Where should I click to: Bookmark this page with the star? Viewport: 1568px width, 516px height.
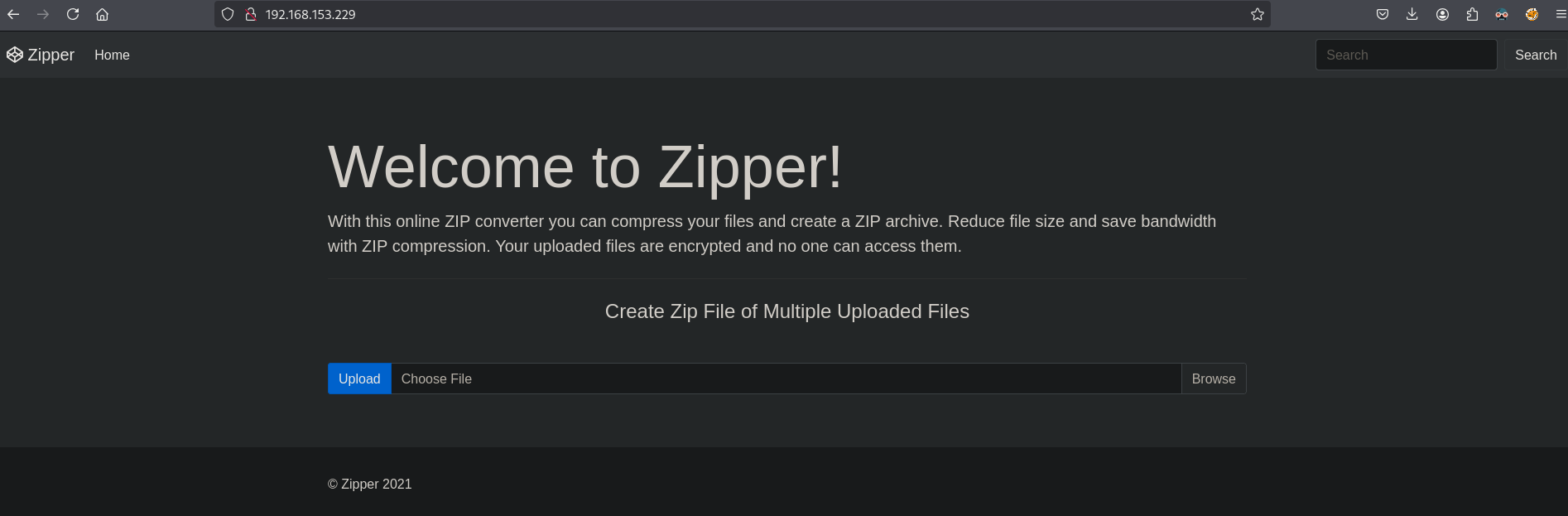[1257, 14]
